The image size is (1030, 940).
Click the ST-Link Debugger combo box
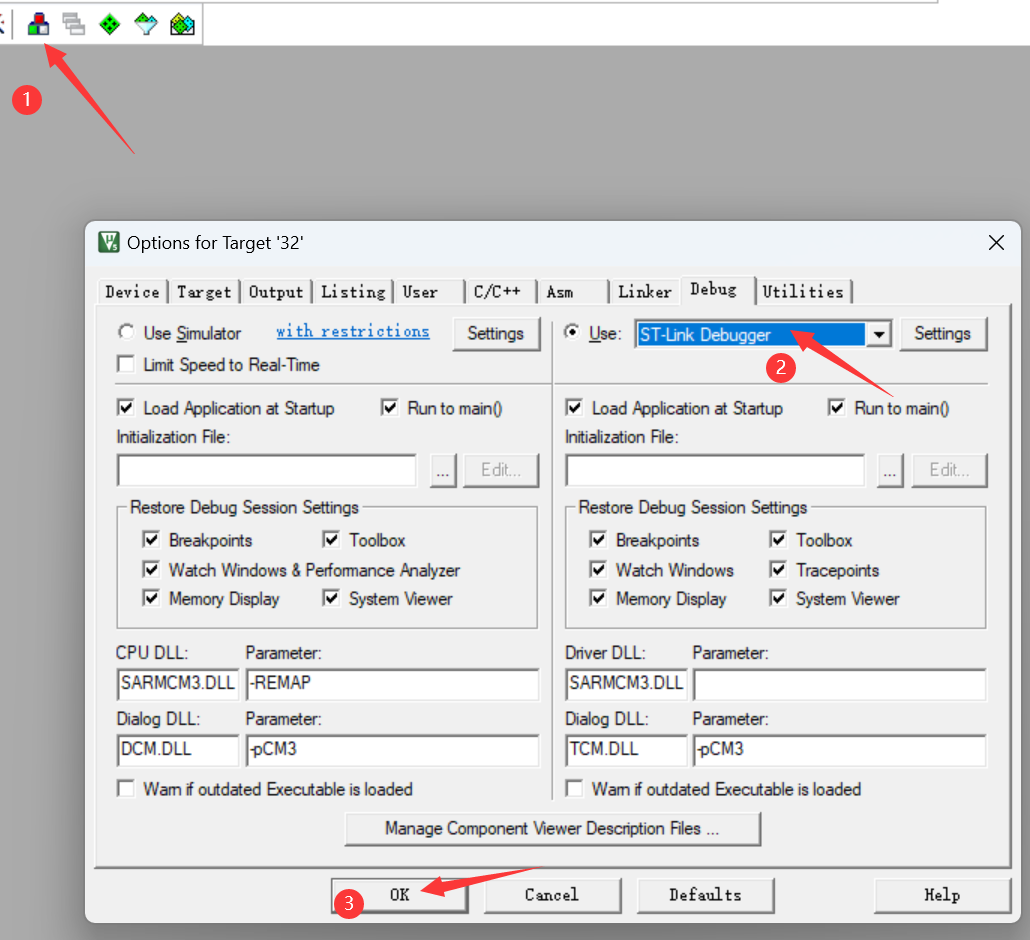coord(763,335)
